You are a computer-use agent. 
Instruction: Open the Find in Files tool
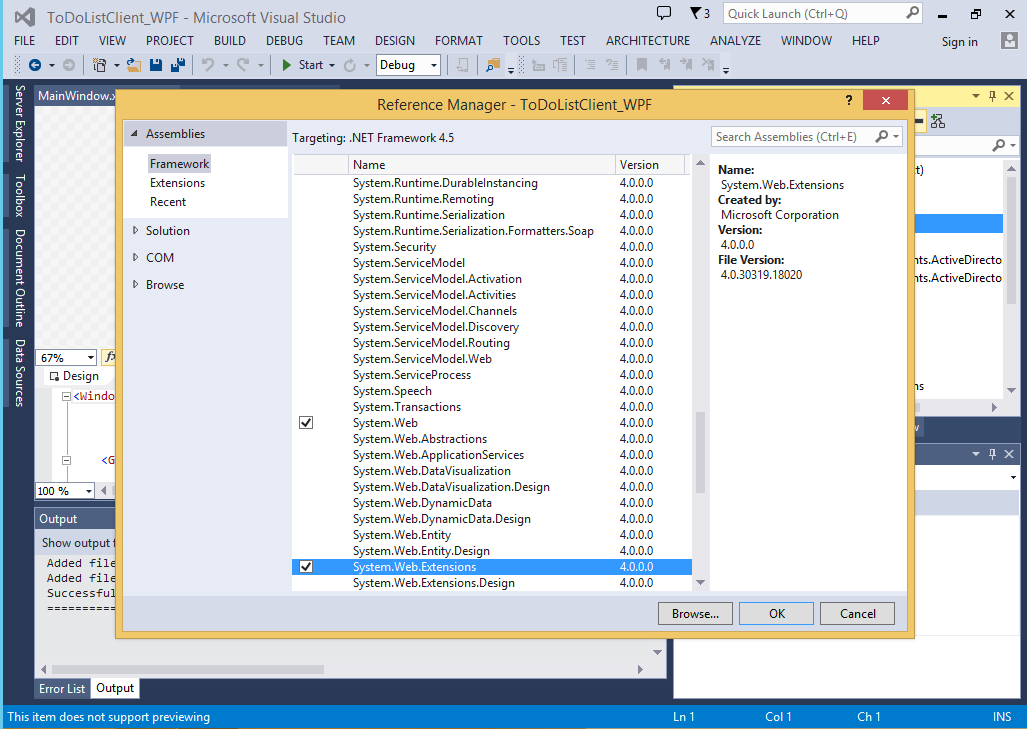tap(491, 63)
